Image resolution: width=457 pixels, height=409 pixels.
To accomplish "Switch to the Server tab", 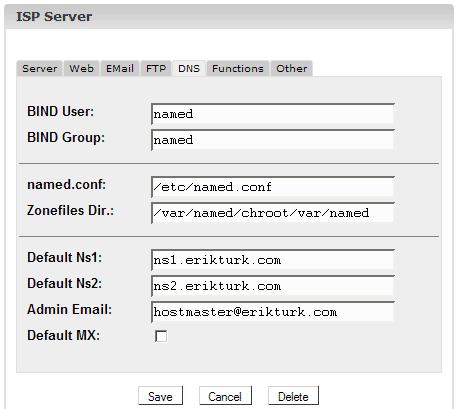I will pos(39,68).
